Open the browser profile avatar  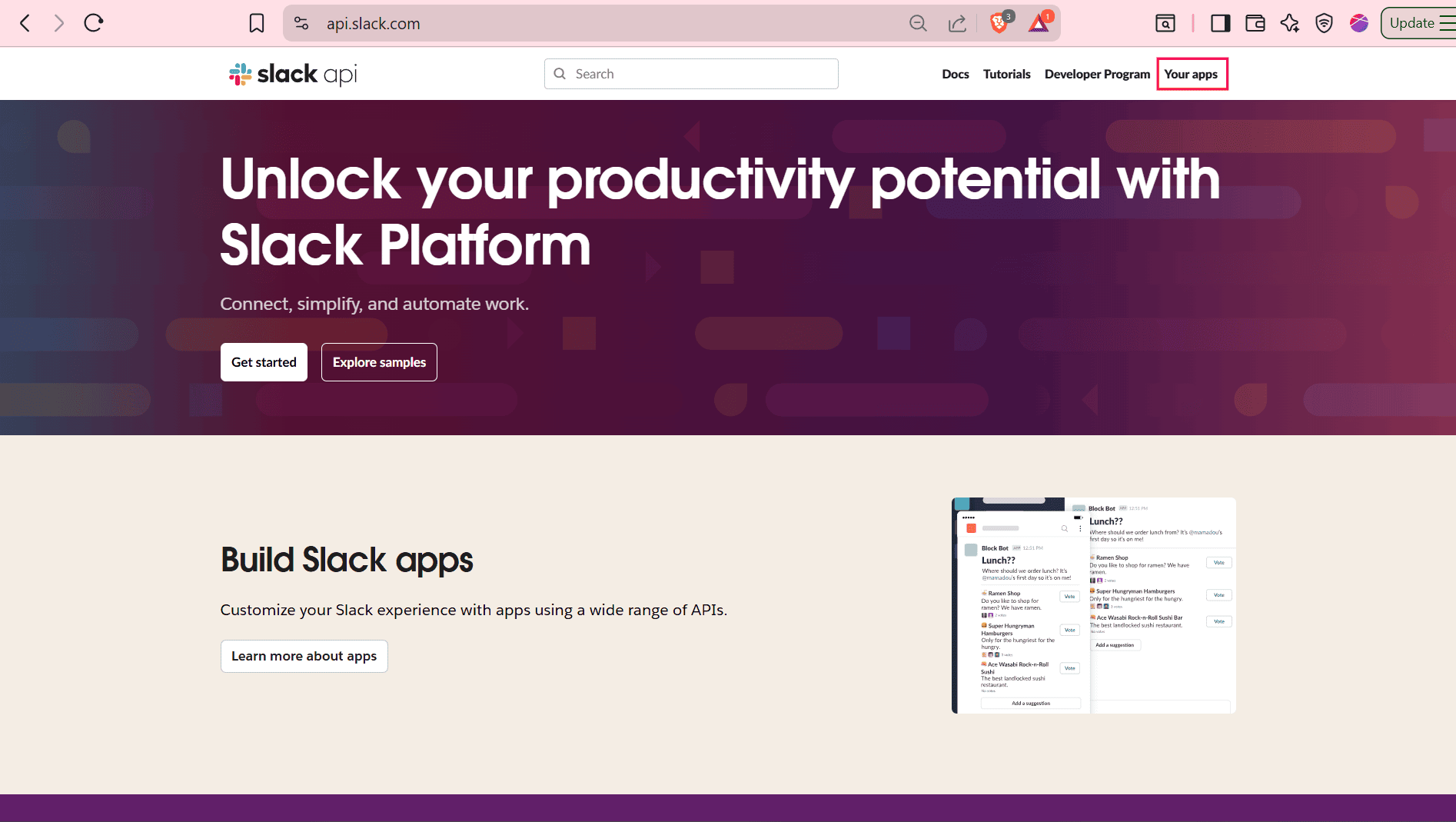(1359, 23)
